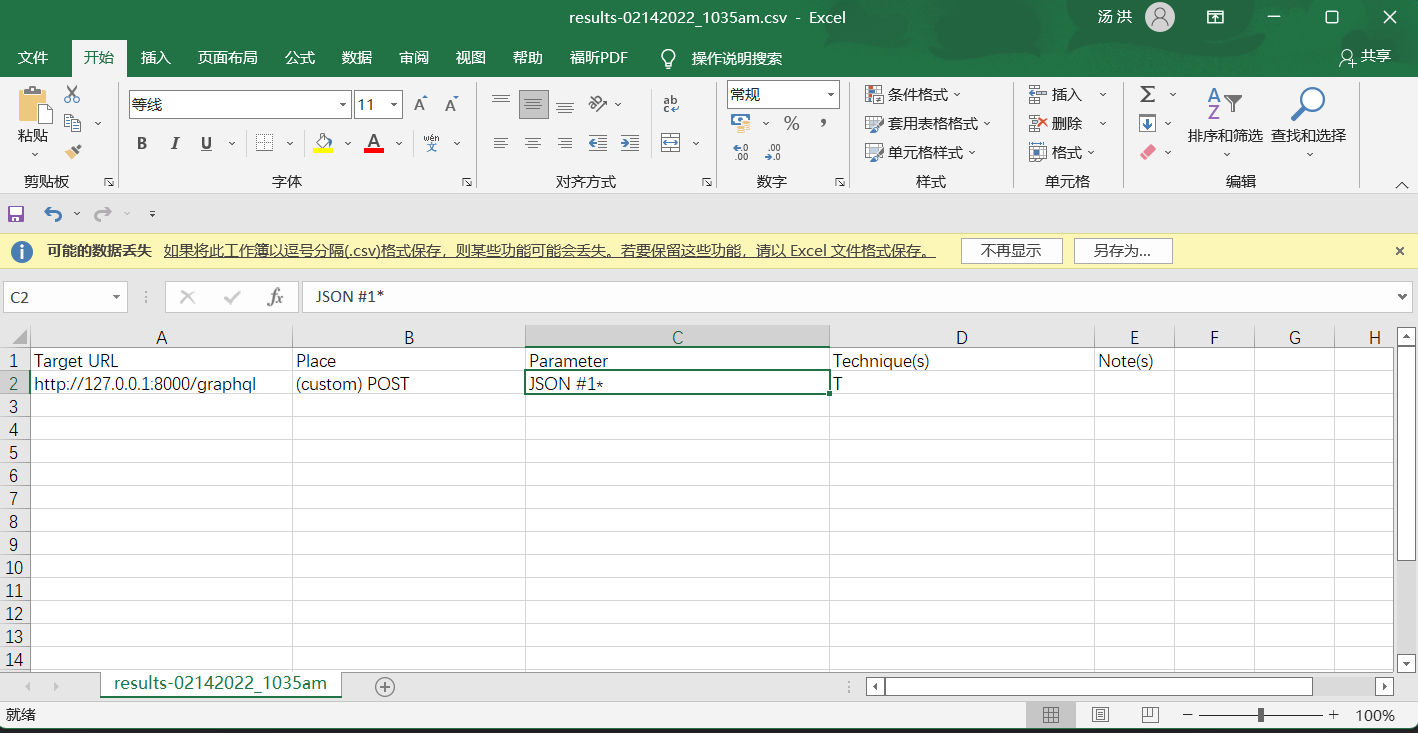Open the 格式 cells dropdown
The height and width of the screenshot is (733, 1418).
tap(1062, 152)
